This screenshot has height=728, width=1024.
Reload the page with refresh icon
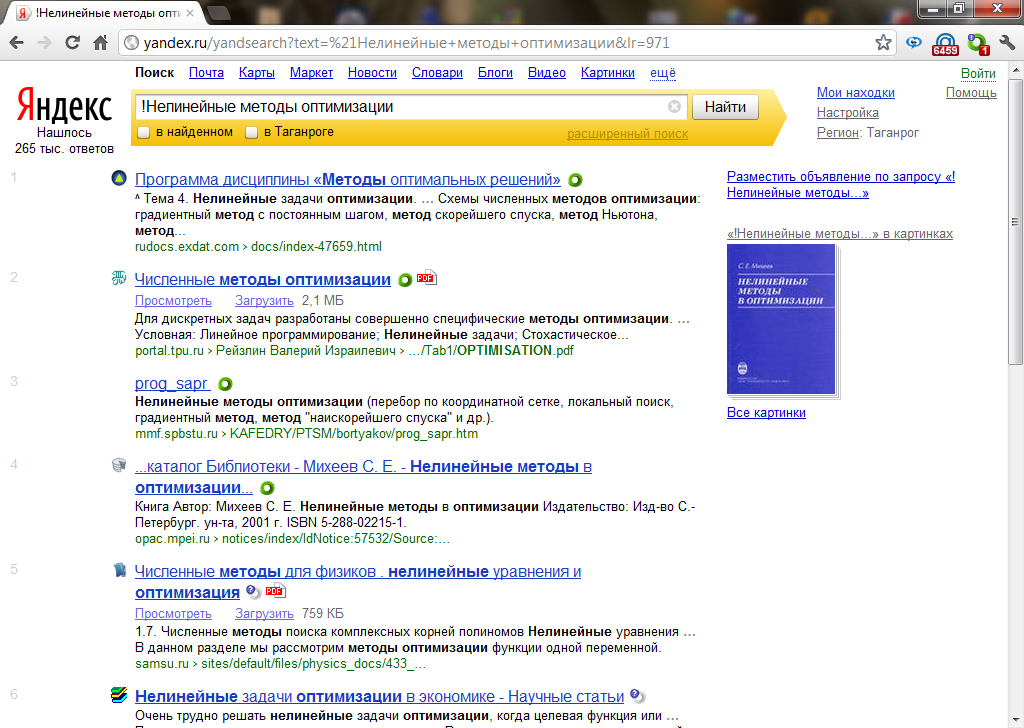[x=72, y=43]
